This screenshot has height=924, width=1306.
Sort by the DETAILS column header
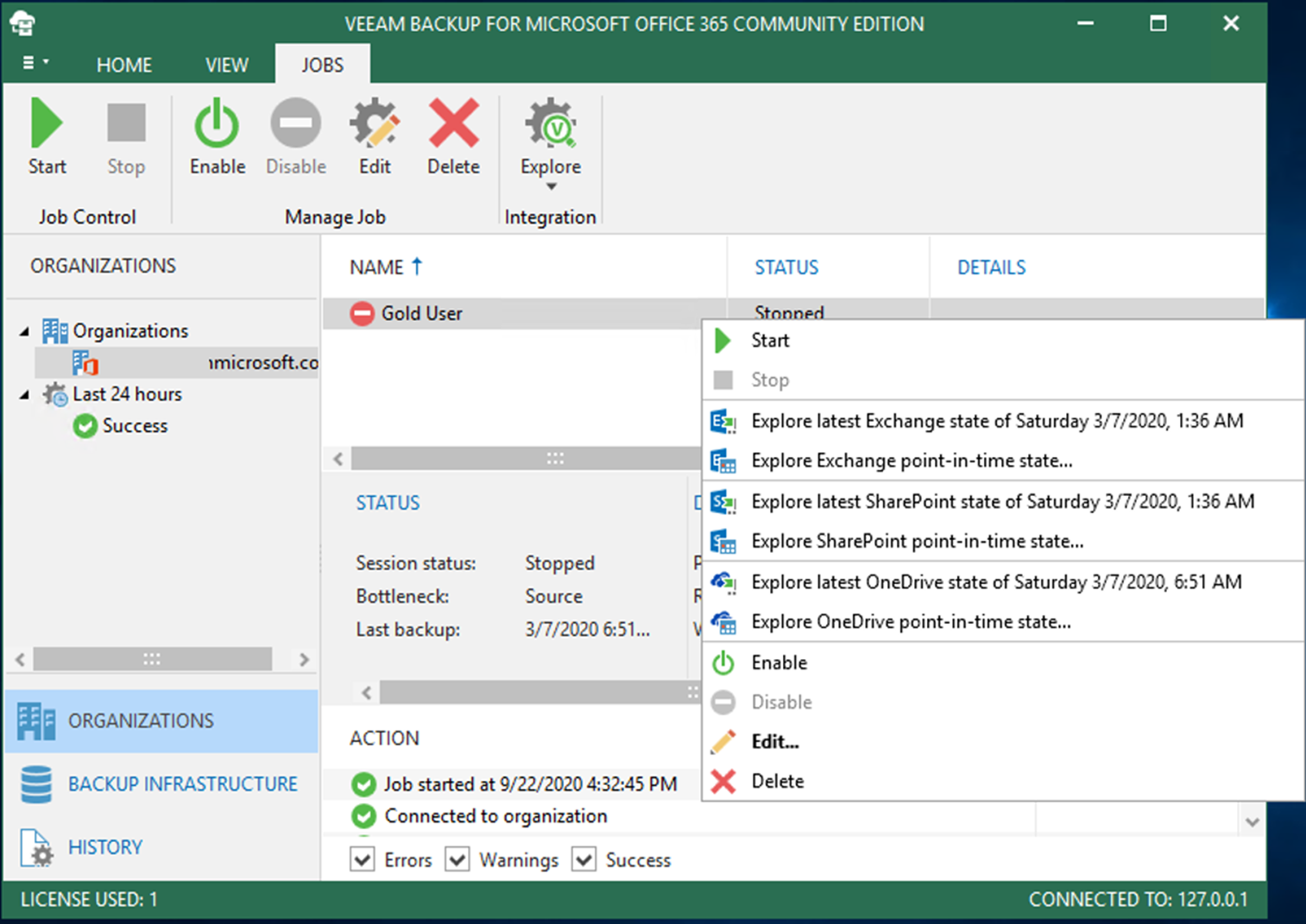[x=991, y=267]
